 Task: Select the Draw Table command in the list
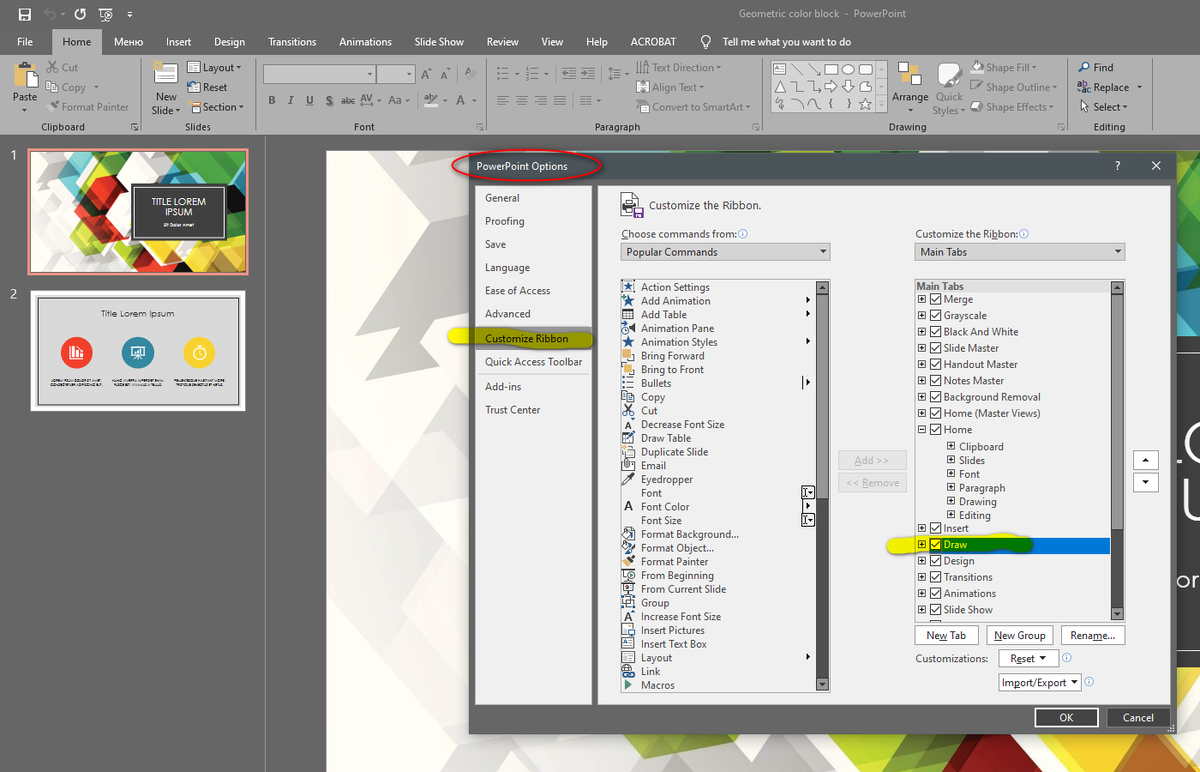(x=666, y=438)
